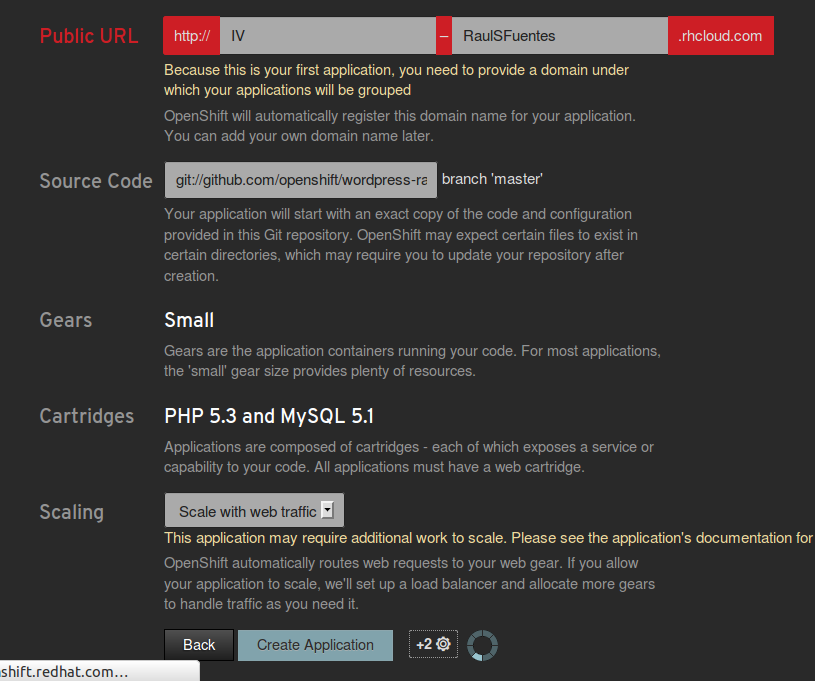Click the 'Gears' section label
This screenshot has height=681, width=815.
pos(66,320)
